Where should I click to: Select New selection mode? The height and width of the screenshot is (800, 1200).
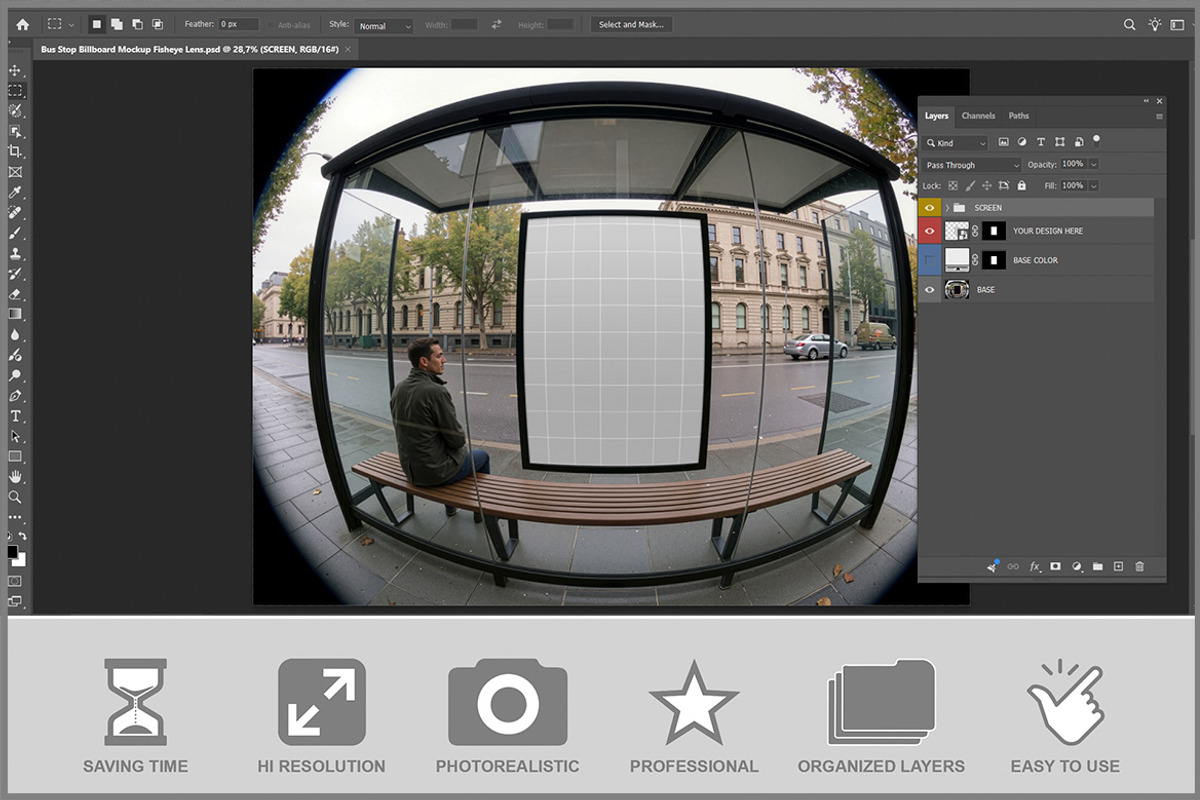coord(97,24)
